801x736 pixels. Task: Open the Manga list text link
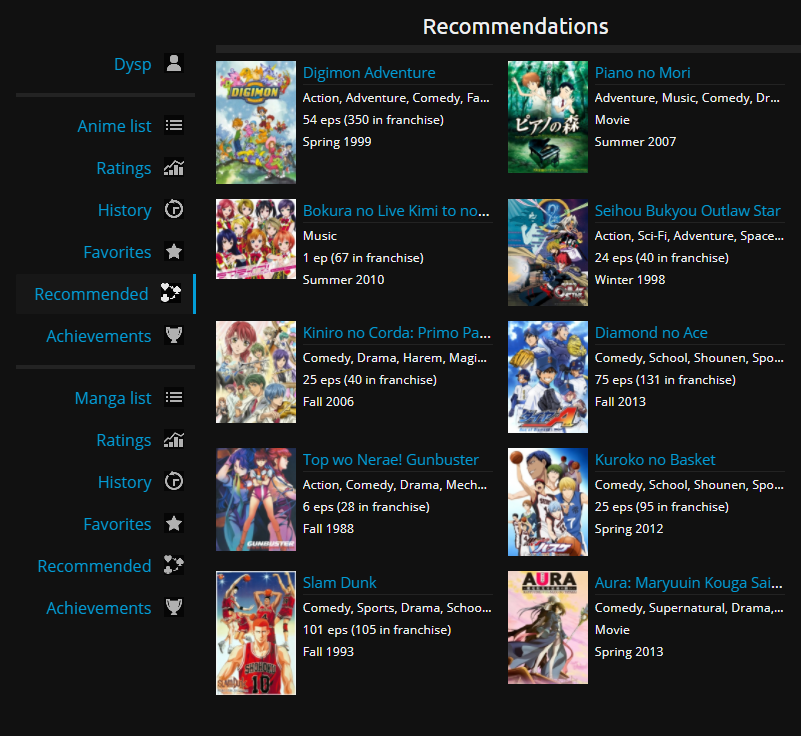[x=113, y=398]
